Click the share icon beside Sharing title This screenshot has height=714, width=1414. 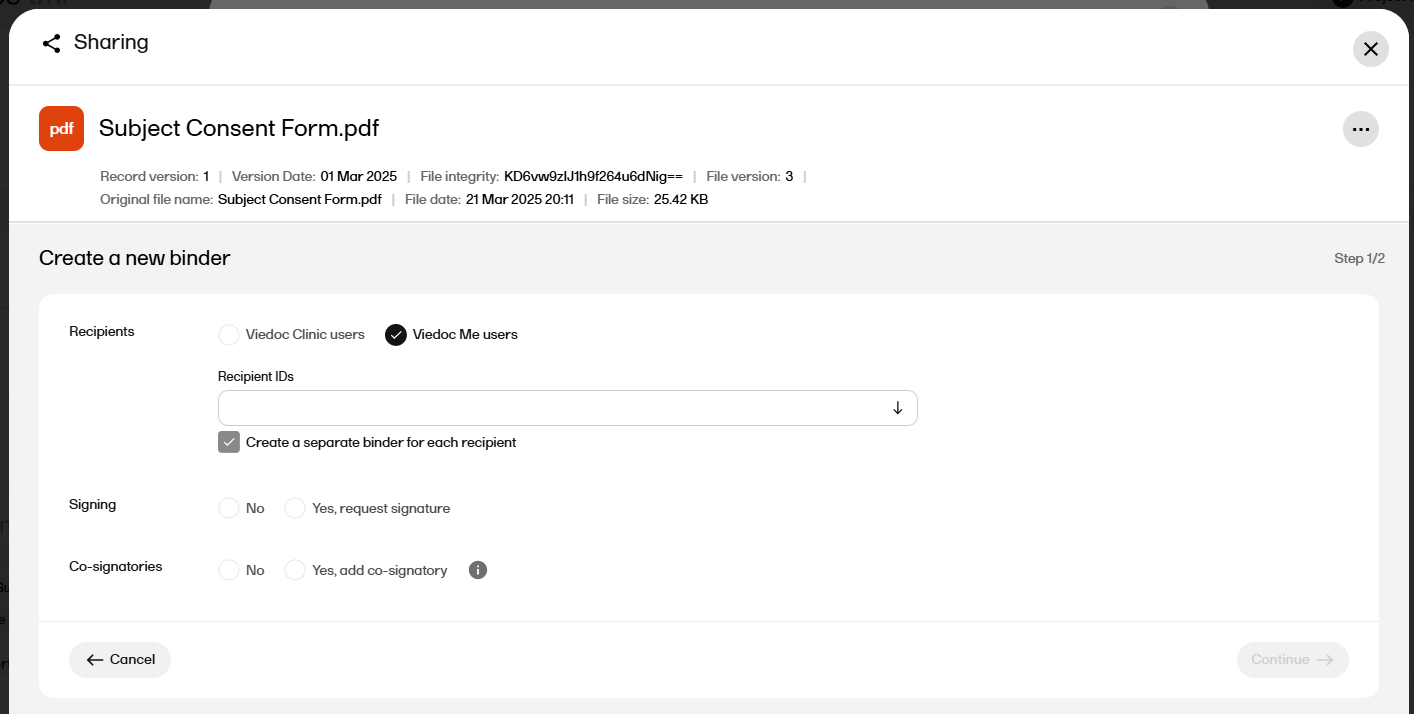pos(51,43)
